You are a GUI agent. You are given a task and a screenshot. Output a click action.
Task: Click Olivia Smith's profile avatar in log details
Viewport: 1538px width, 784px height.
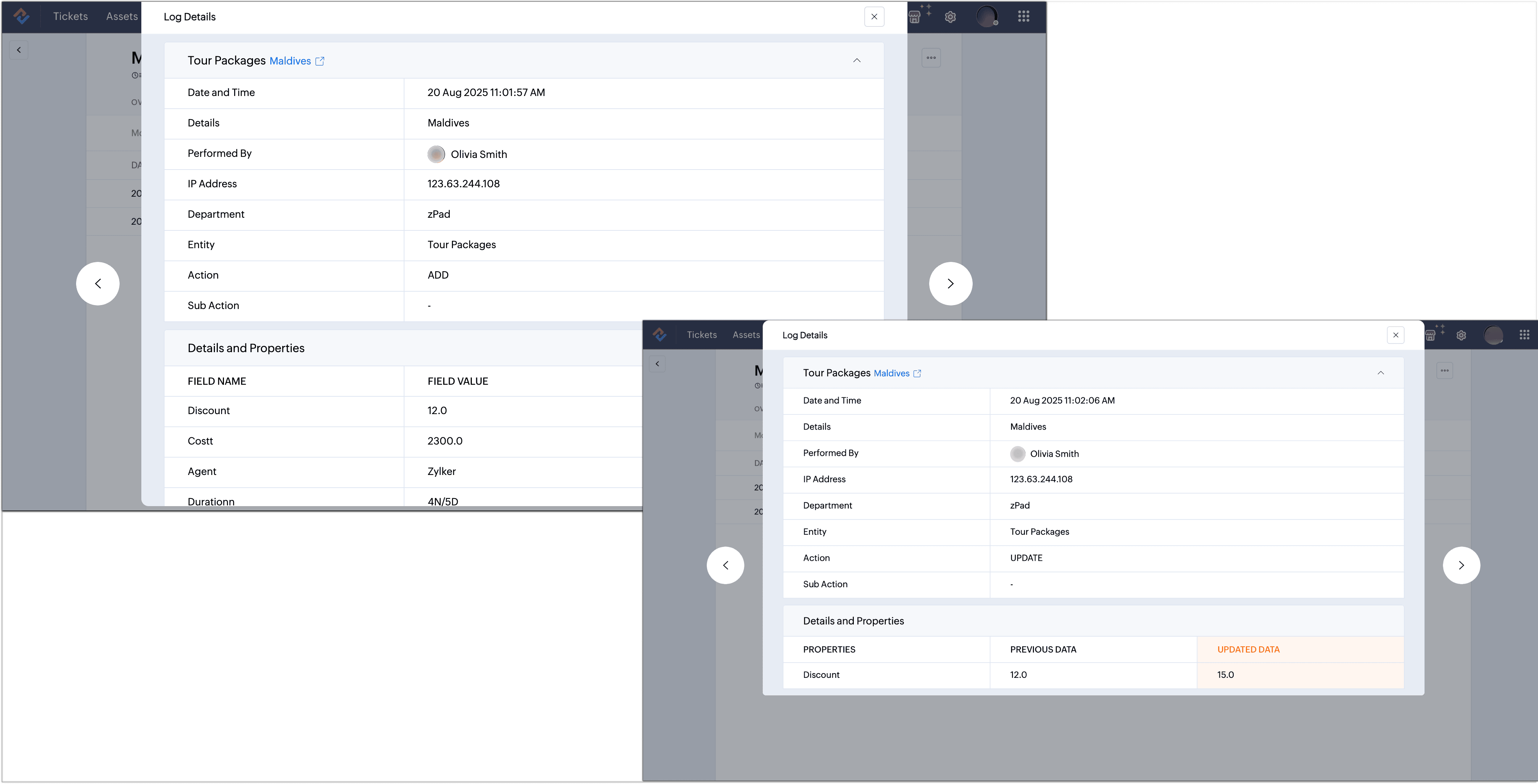[436, 154]
